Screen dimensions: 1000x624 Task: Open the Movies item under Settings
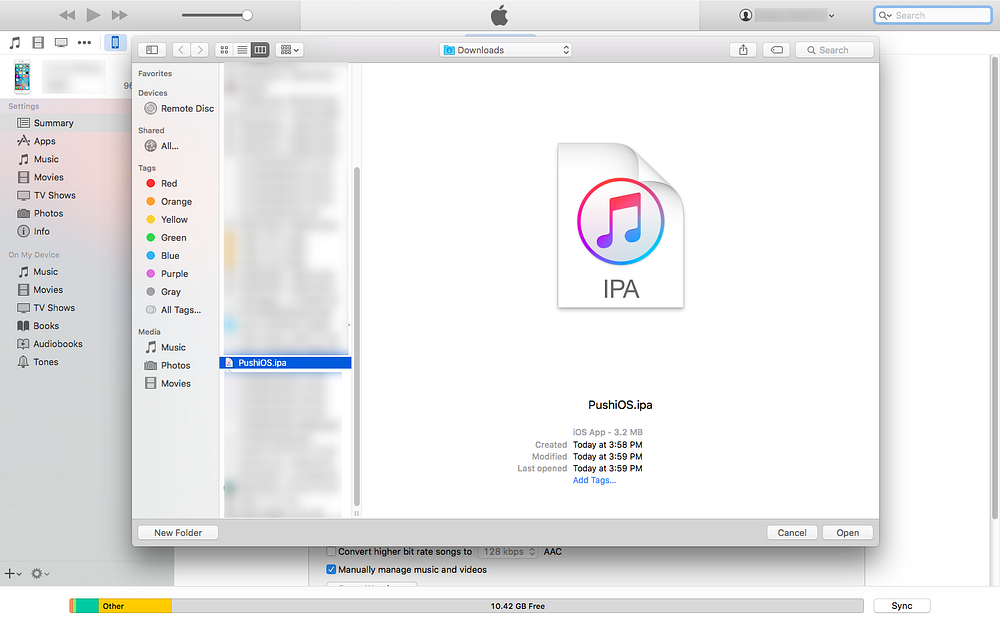(x=48, y=177)
